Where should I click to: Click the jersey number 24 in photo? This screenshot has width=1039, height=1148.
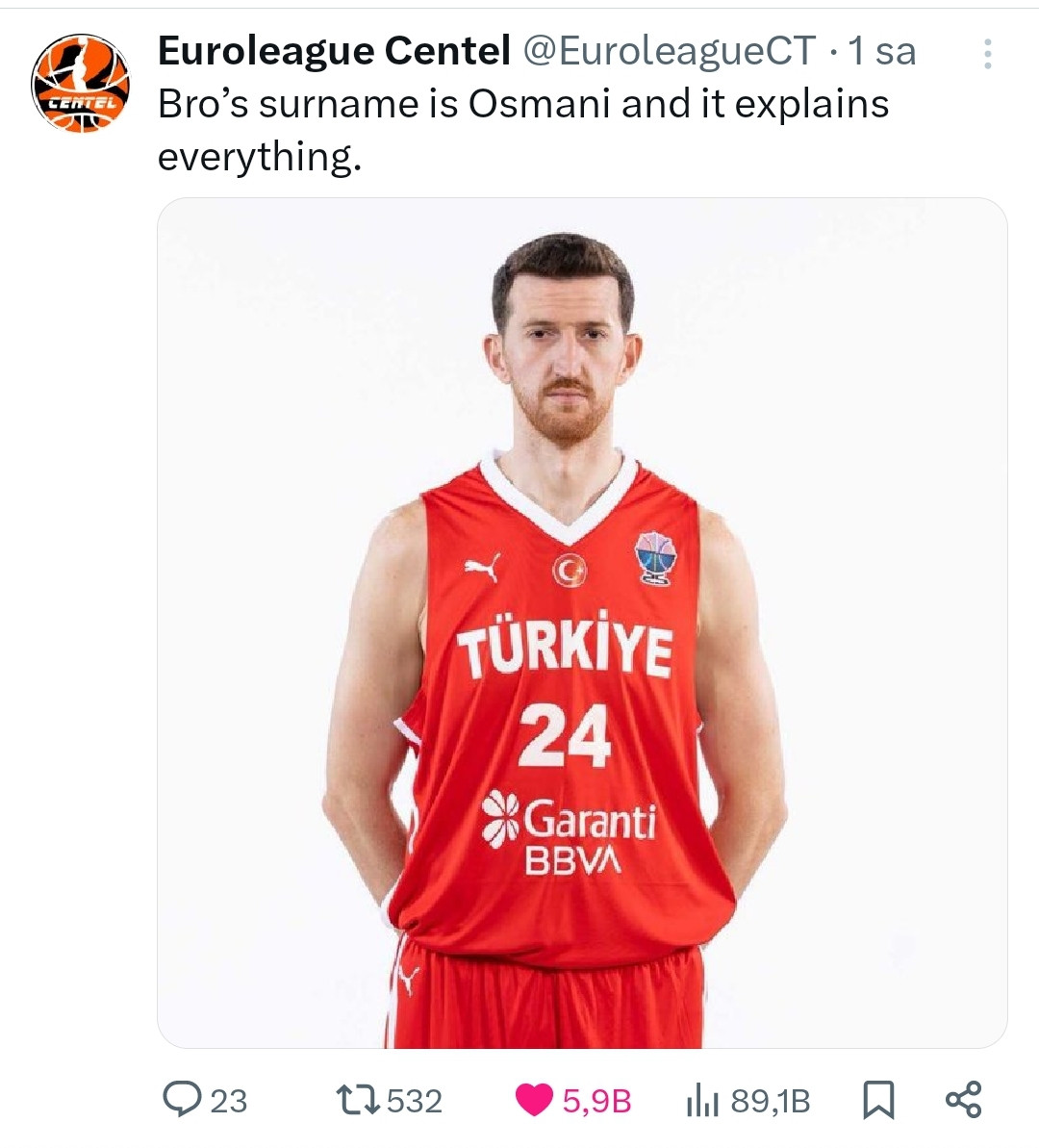point(565,735)
